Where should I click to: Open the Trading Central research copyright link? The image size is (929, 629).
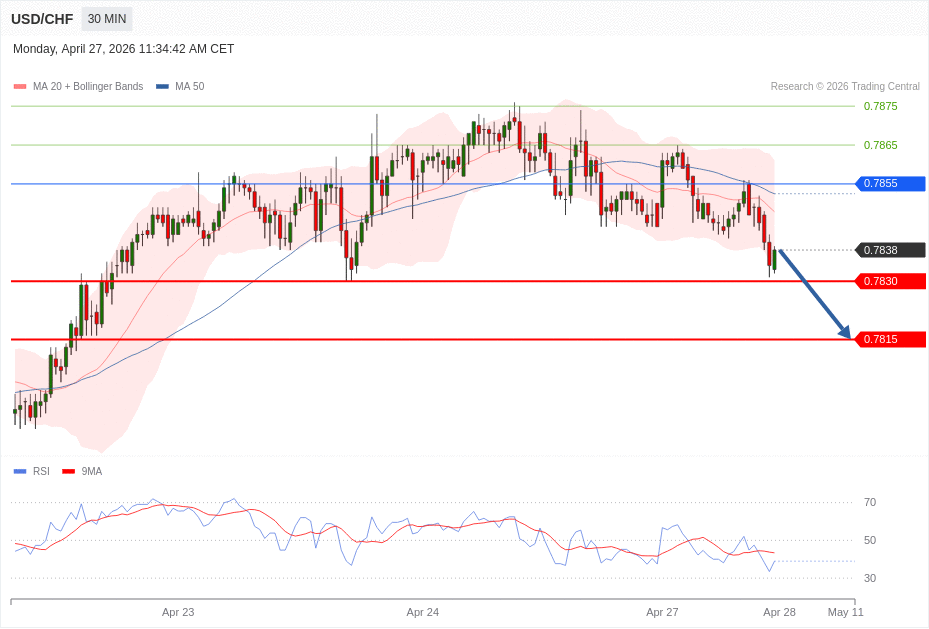[x=844, y=87]
